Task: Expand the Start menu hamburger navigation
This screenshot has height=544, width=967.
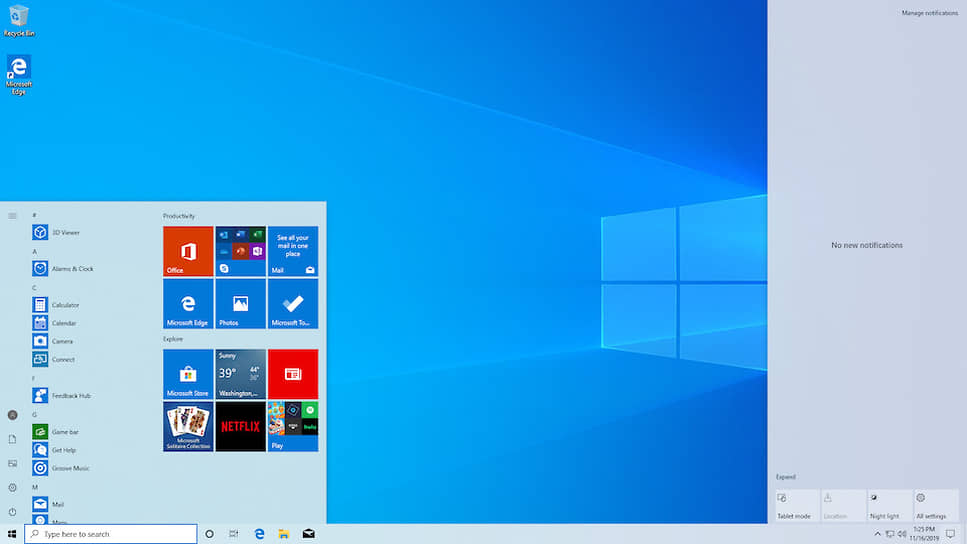Action: coord(12,216)
